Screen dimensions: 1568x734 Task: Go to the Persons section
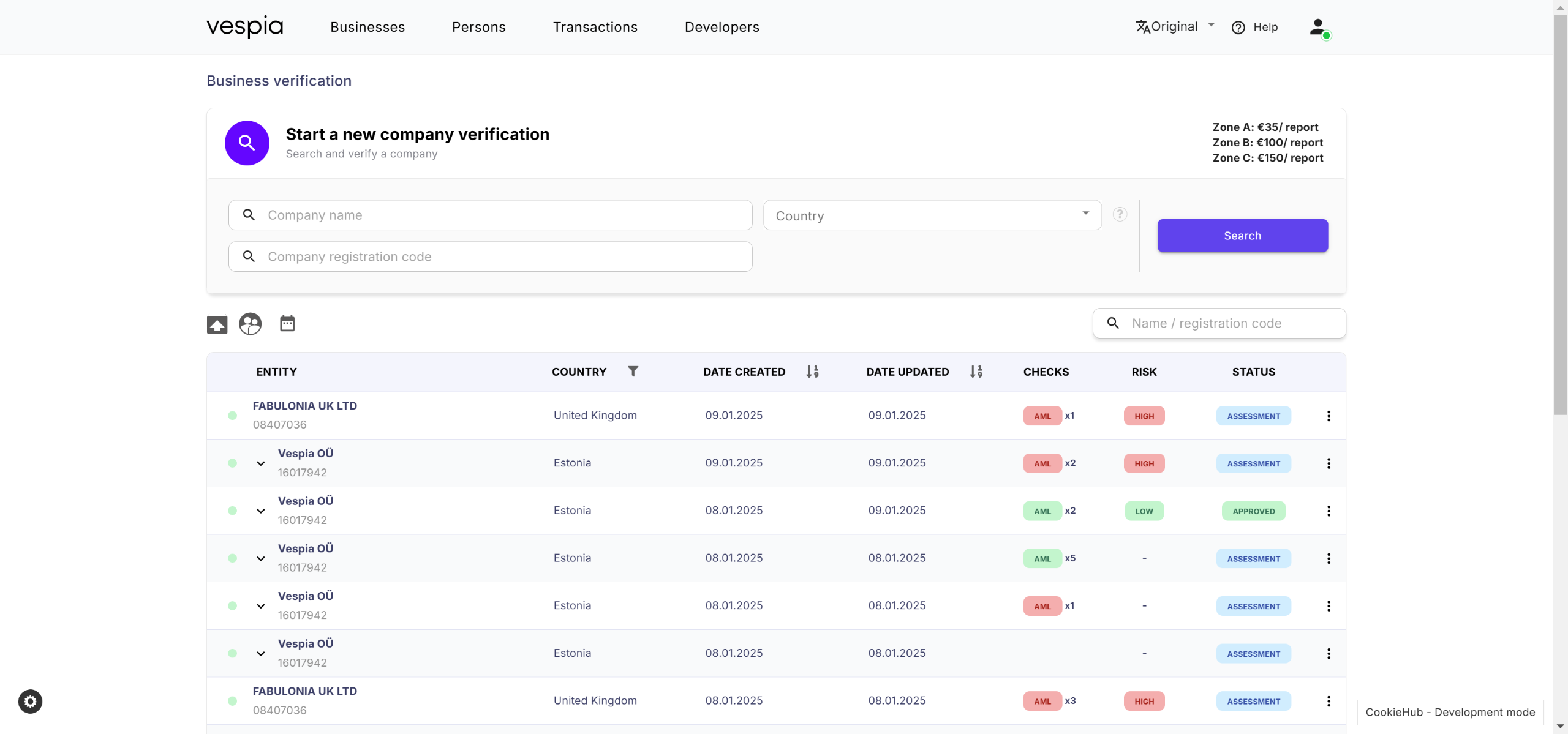coord(478,27)
